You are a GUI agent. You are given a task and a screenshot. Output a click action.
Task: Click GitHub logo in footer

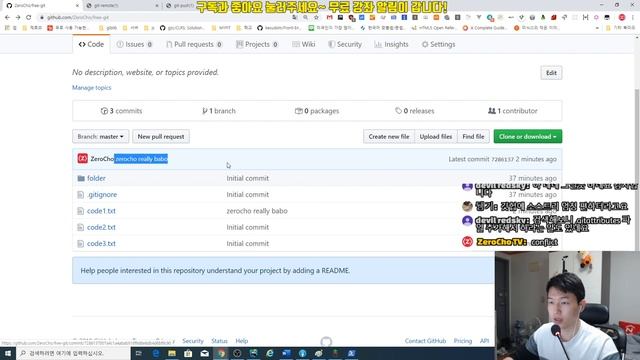(326, 341)
